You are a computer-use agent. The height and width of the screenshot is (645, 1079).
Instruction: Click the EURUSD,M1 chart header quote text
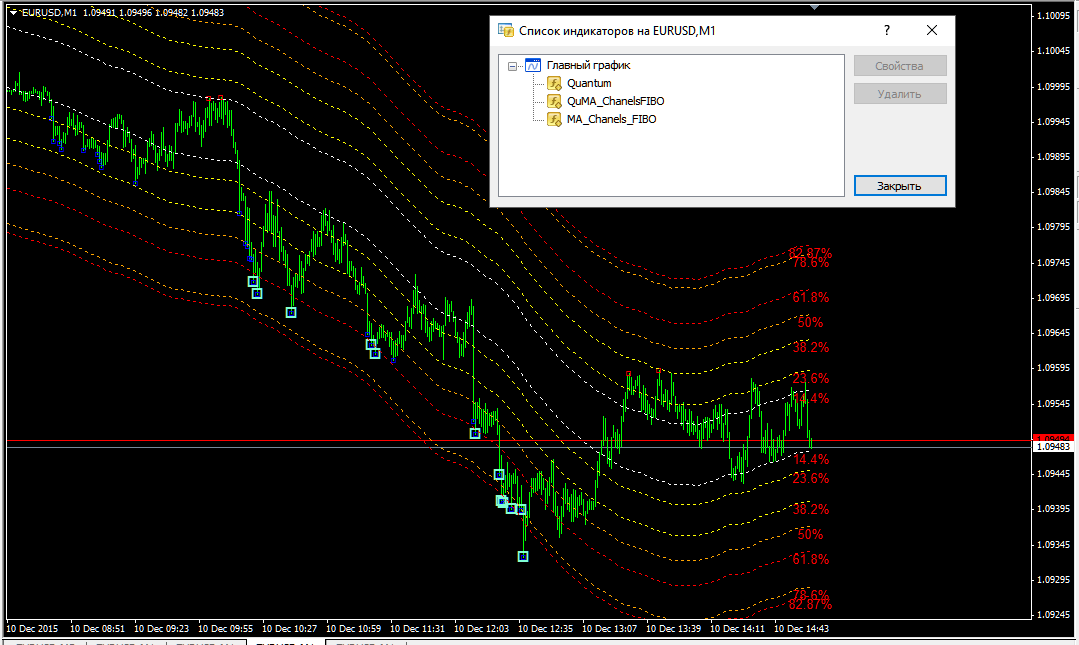tap(122, 12)
